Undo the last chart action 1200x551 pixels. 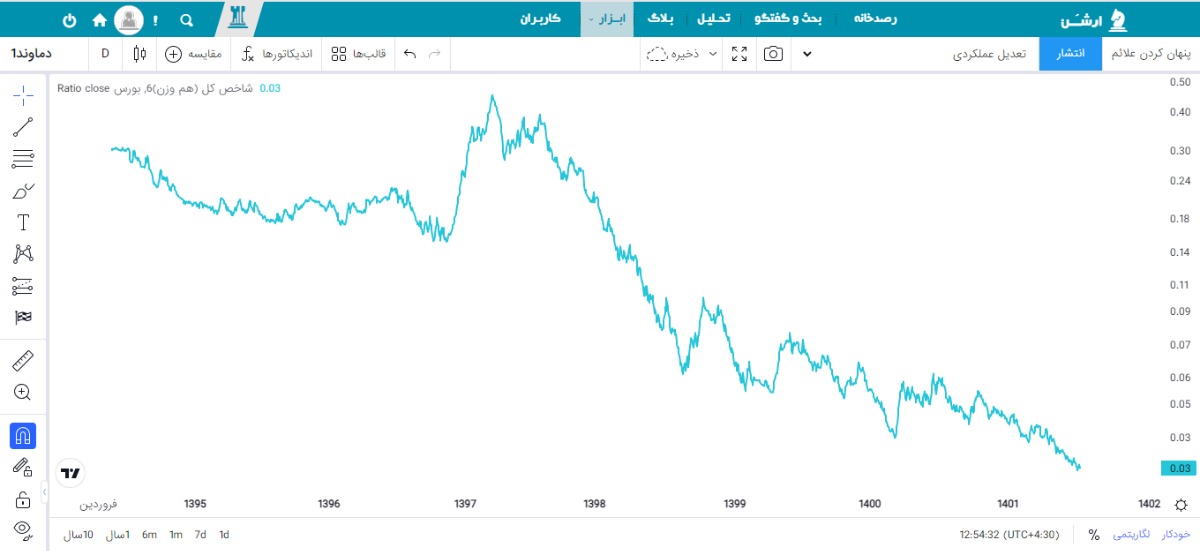pos(409,54)
